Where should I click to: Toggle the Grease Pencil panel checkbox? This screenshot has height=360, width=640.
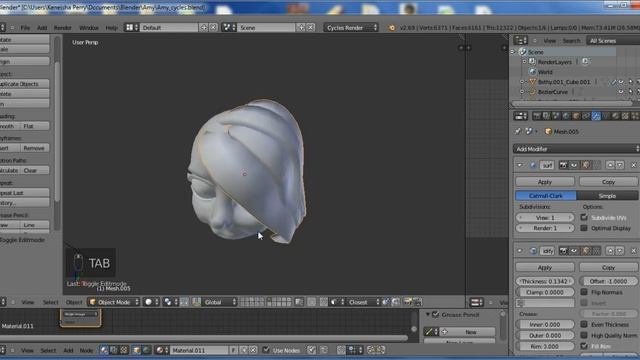tap(436, 314)
